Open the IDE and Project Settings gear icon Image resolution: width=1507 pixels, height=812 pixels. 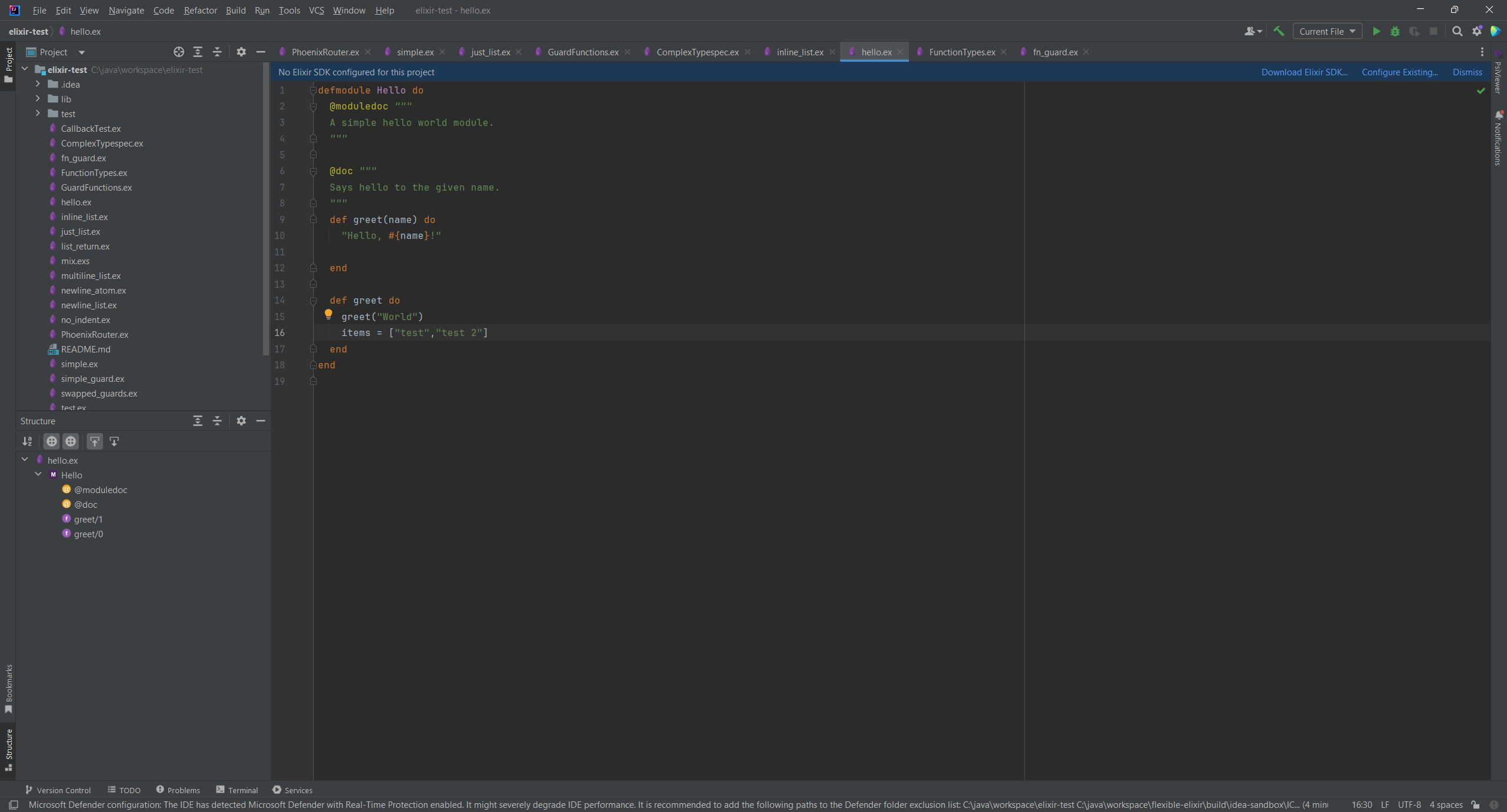[x=1477, y=31]
